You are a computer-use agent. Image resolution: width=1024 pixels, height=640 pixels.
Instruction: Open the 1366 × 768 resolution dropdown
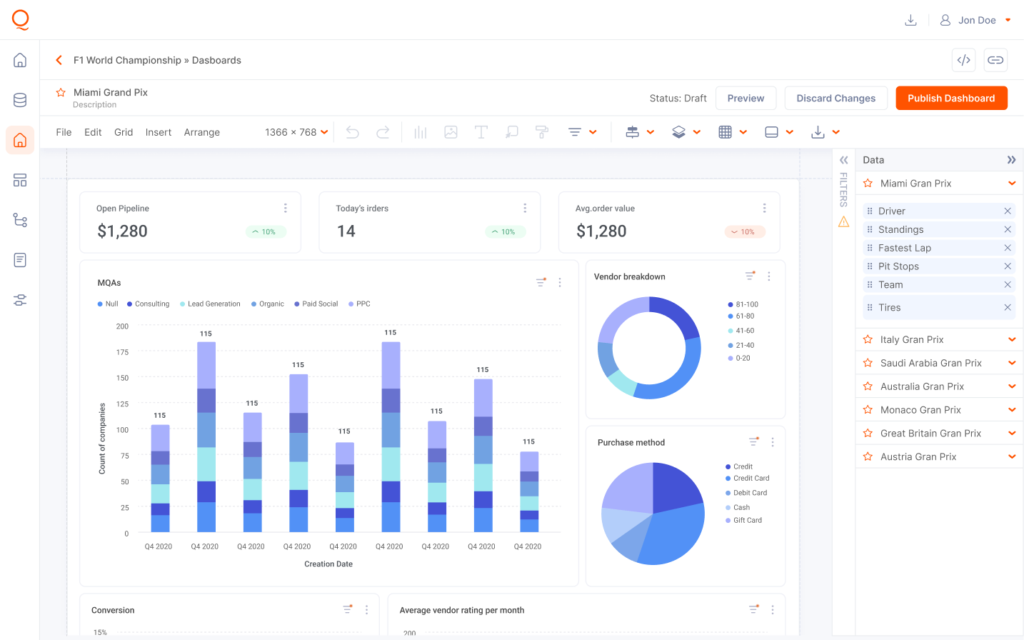pyautogui.click(x=296, y=132)
